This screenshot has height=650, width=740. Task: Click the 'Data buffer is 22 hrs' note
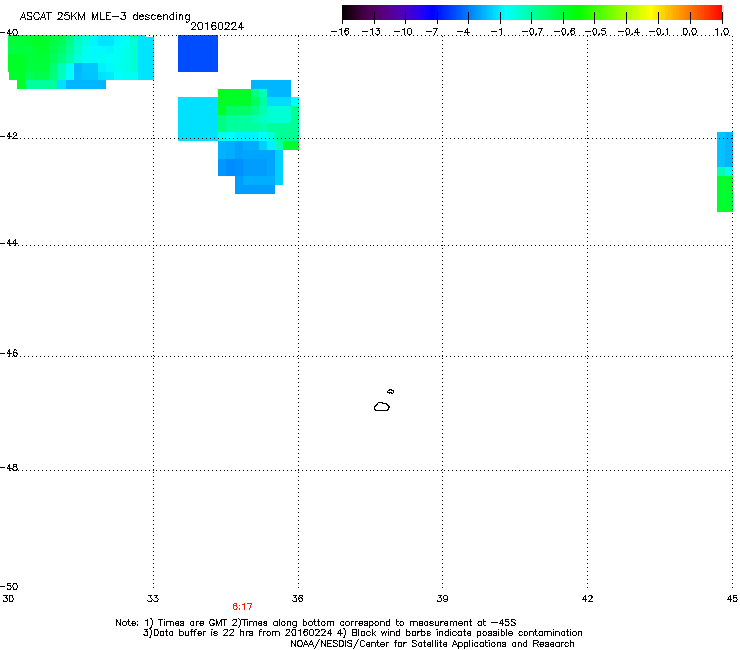362,633
